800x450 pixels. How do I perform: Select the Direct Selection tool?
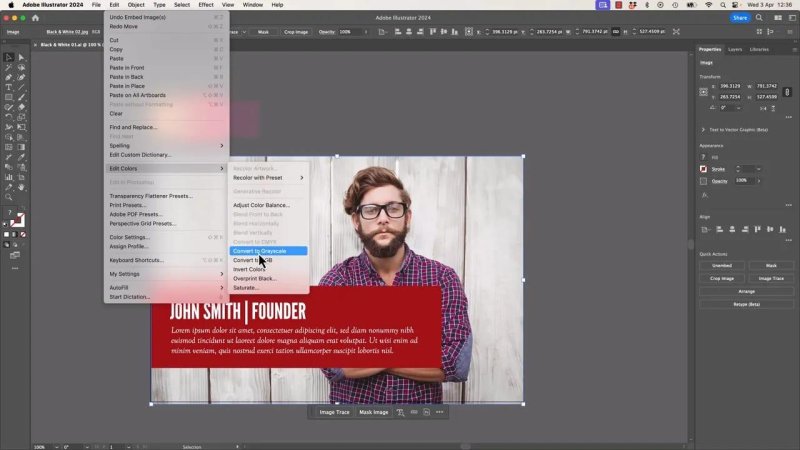point(21,58)
